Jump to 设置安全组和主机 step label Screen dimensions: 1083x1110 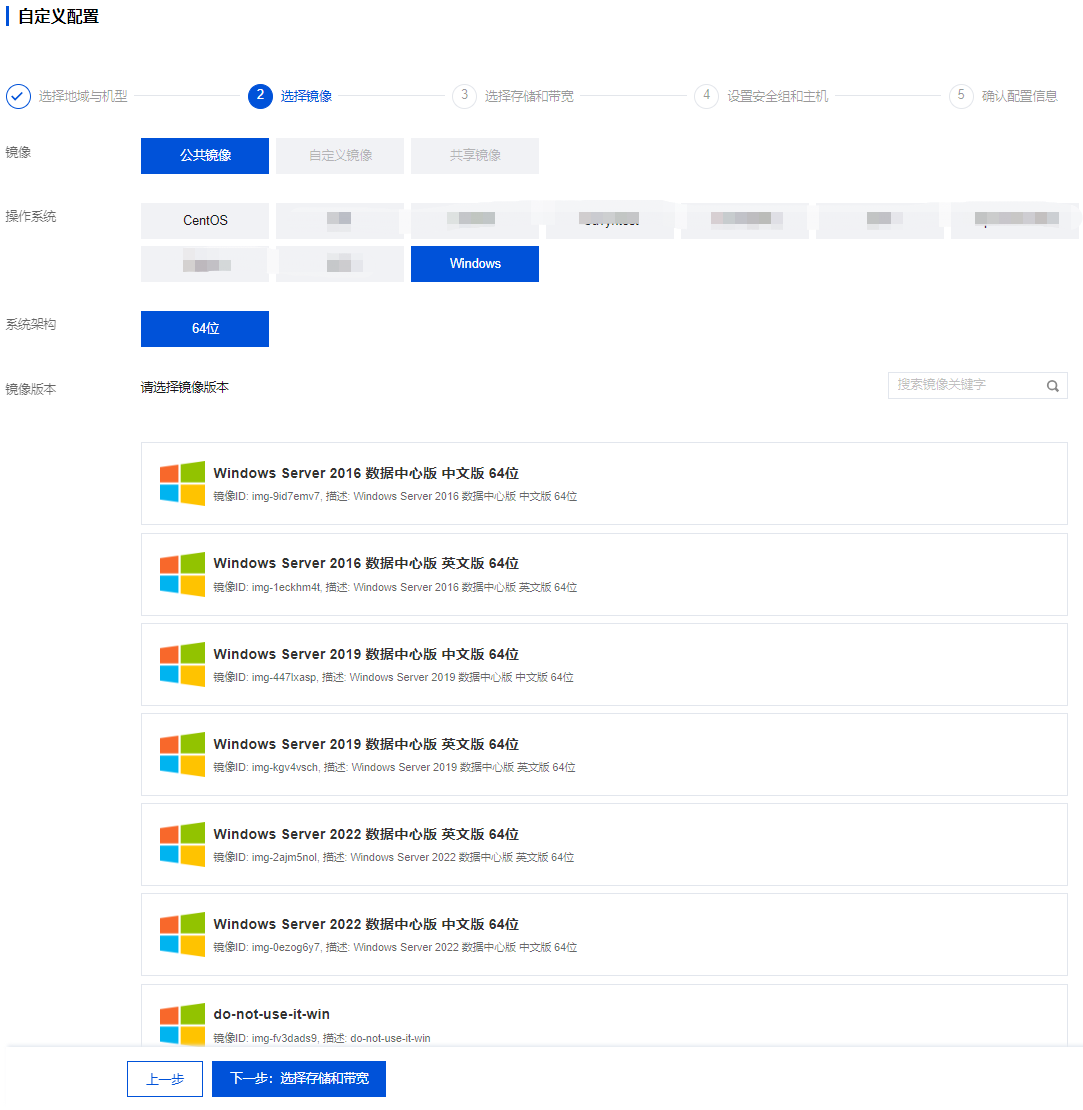click(778, 96)
